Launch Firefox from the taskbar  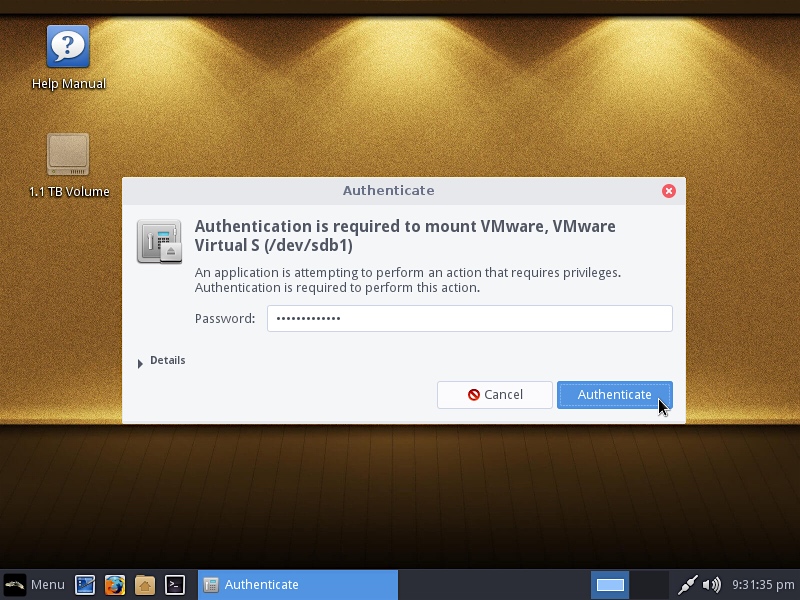tap(115, 585)
